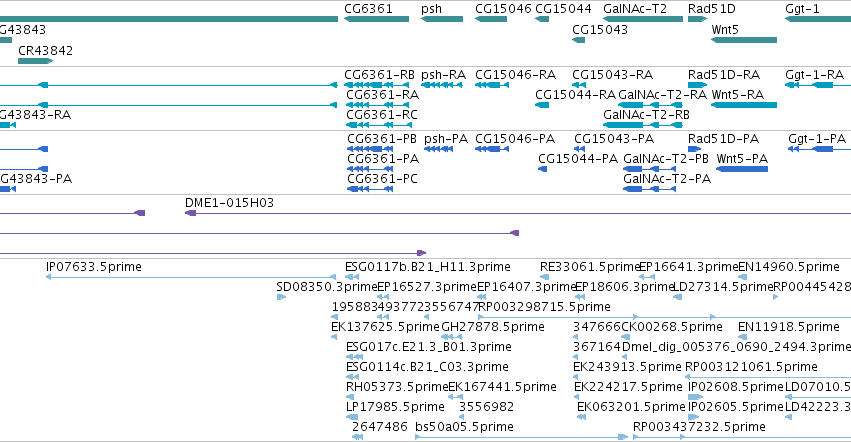Select EST GH27878.5prime
This screenshot has width=851, height=442.
point(452,337)
